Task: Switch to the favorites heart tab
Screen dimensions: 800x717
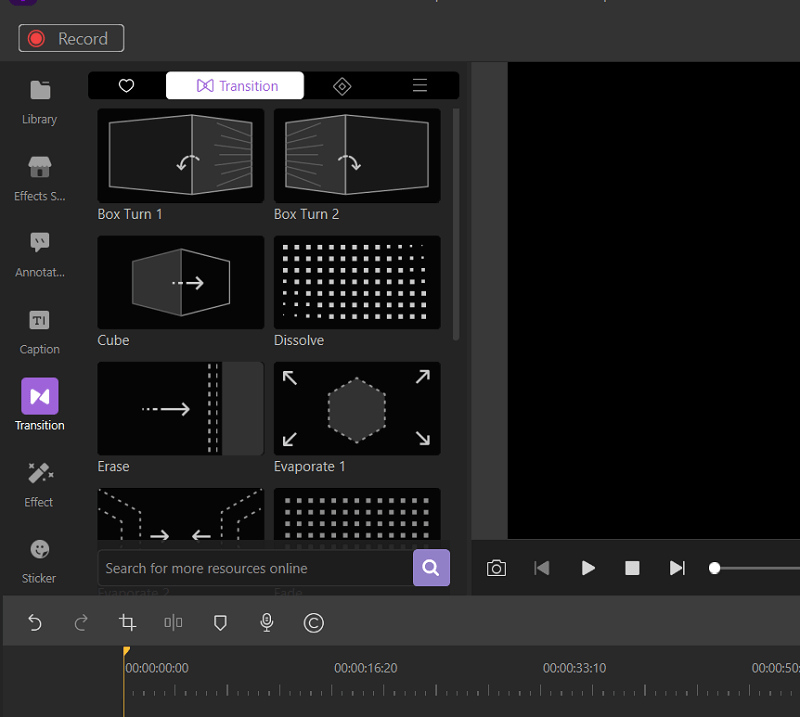Action: 127,86
